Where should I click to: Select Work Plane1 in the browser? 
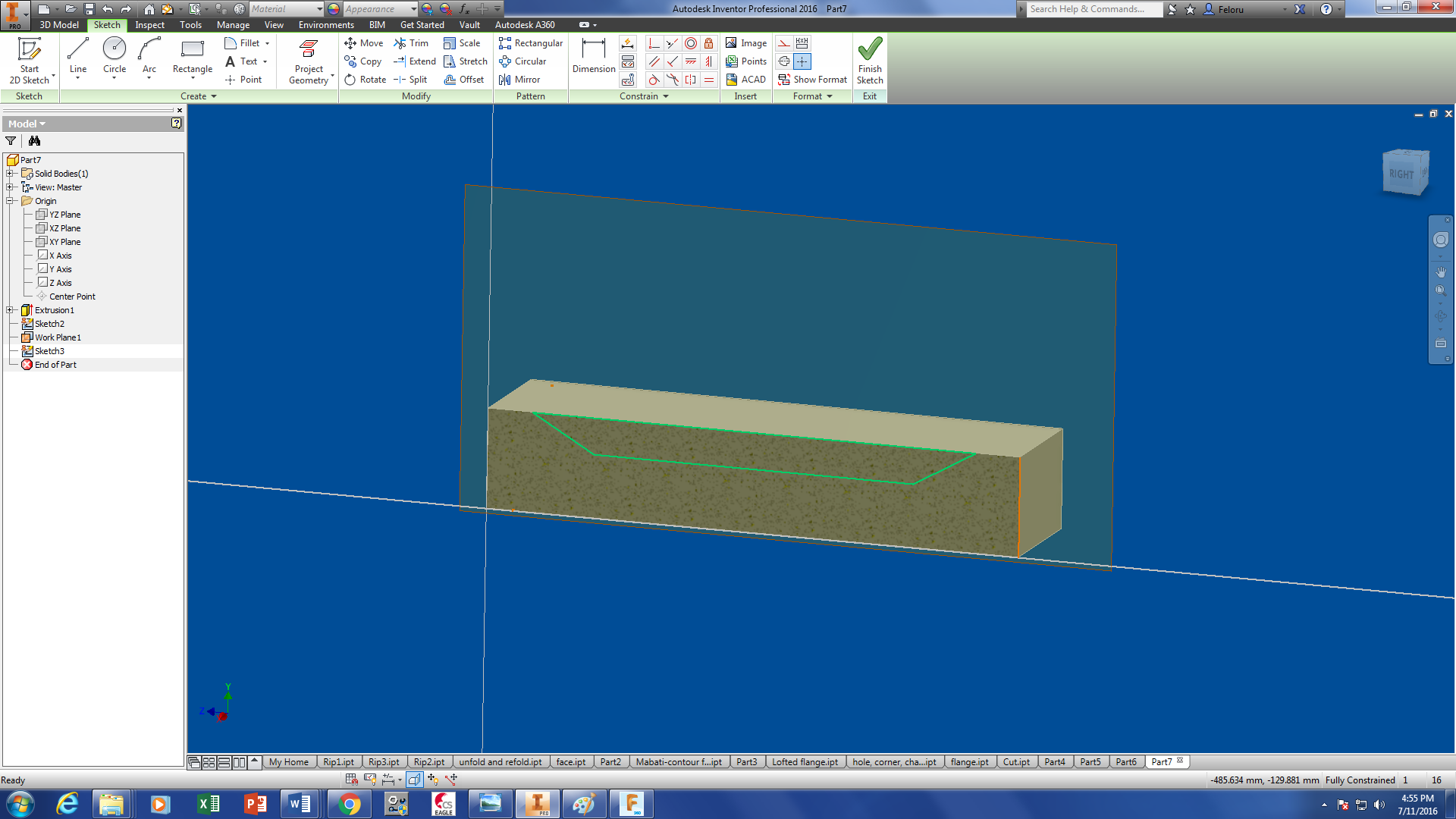(x=58, y=337)
